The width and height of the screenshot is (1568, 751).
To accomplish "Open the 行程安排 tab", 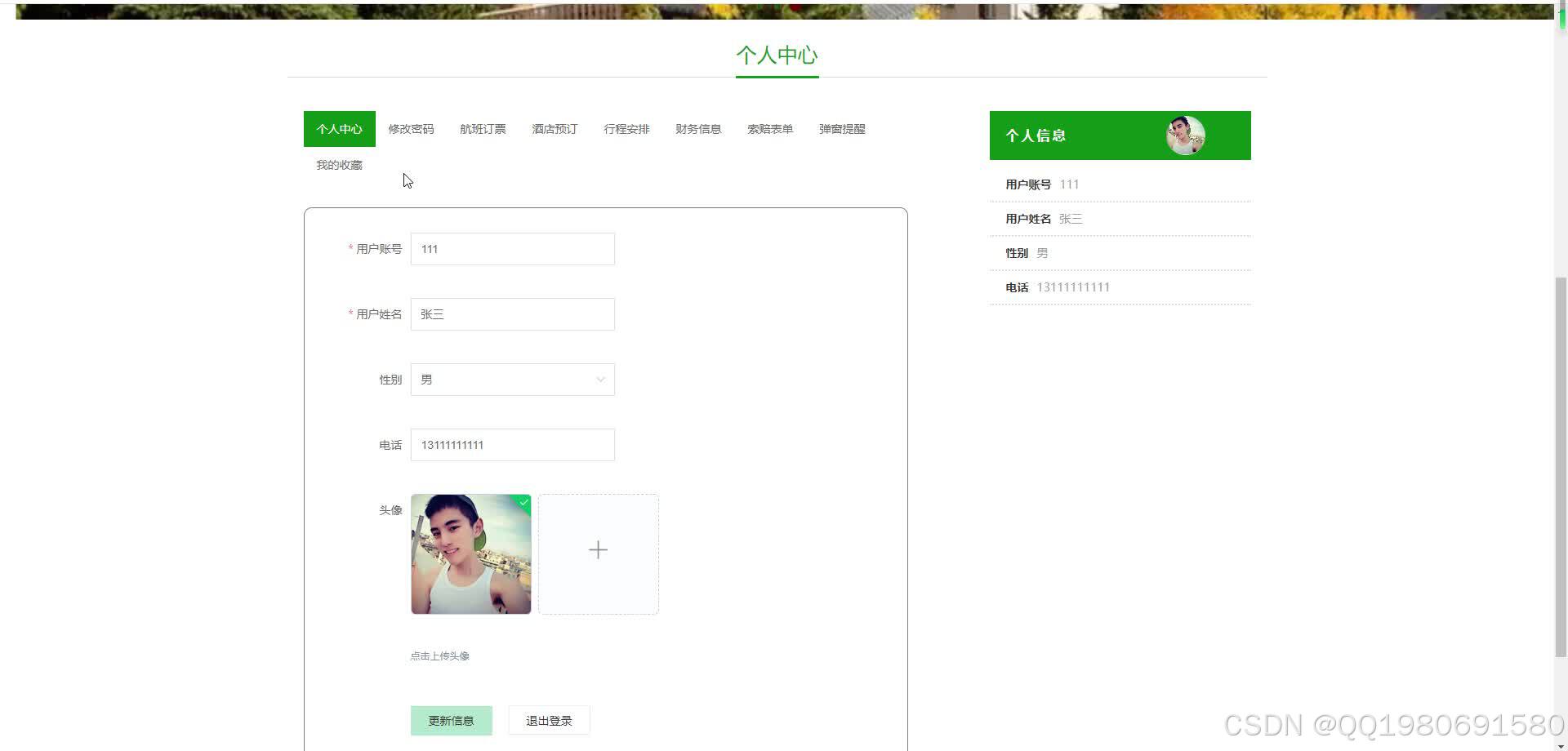I will coord(626,128).
